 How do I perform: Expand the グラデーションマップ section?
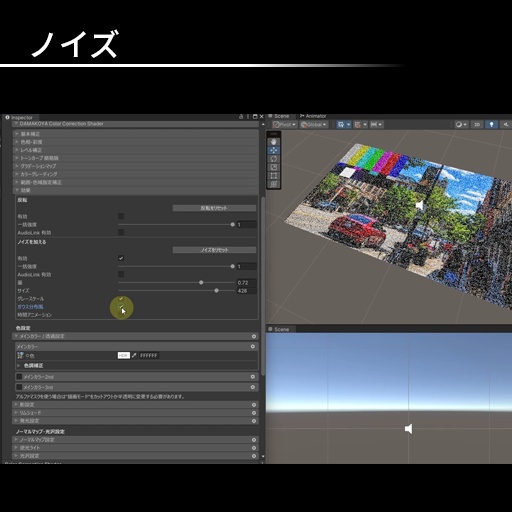coord(136,166)
